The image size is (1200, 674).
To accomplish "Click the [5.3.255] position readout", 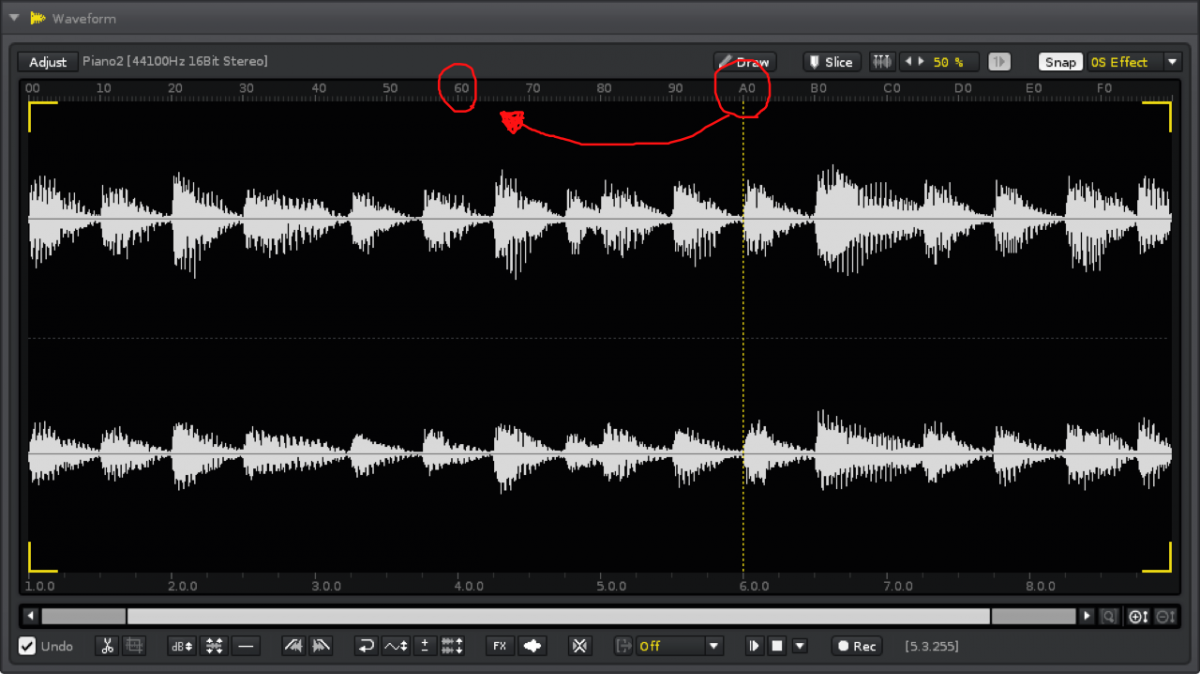I will tap(931, 646).
